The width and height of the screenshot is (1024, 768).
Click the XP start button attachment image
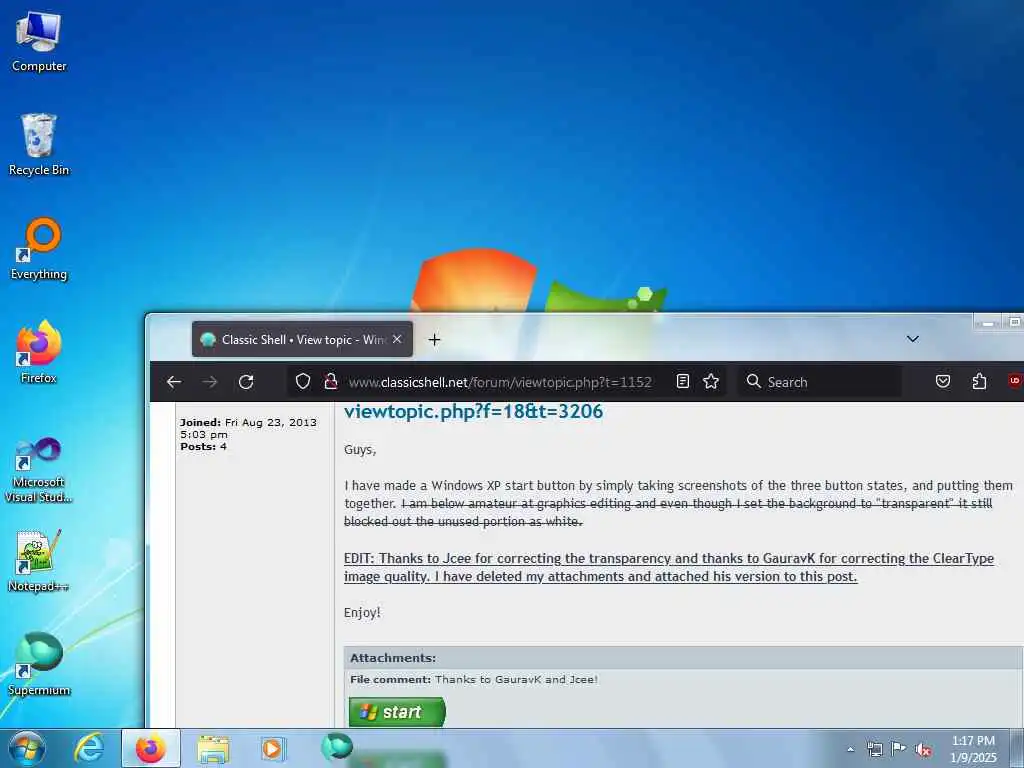(397, 712)
